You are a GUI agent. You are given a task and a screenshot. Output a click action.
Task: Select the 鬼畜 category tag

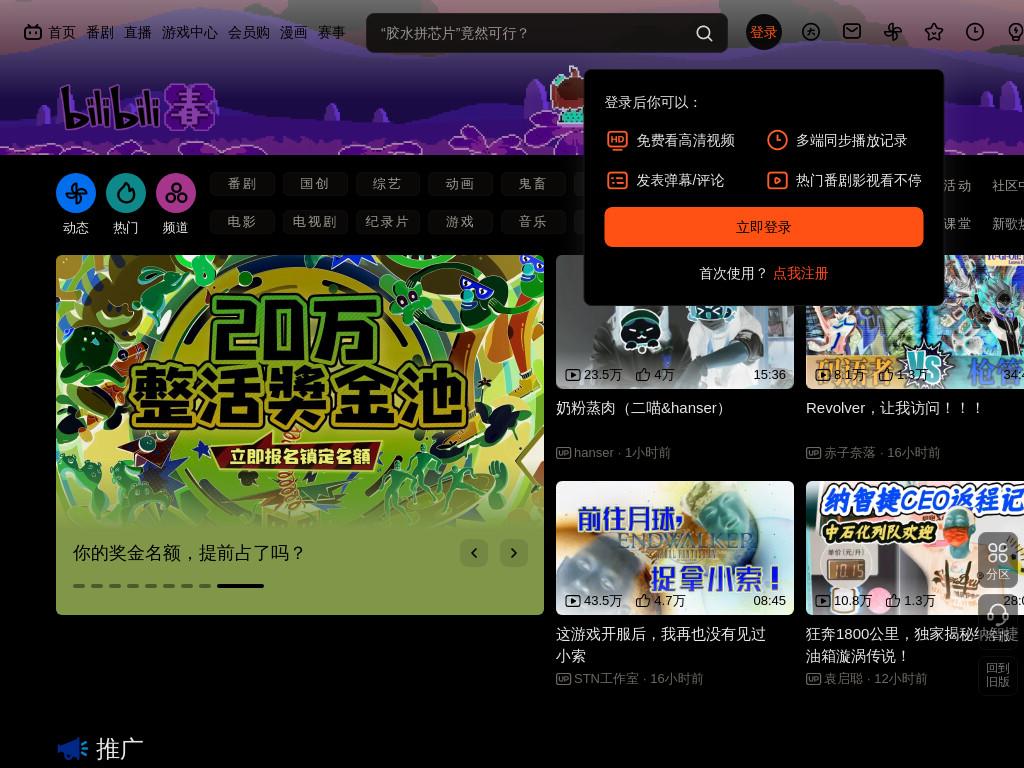pos(533,184)
